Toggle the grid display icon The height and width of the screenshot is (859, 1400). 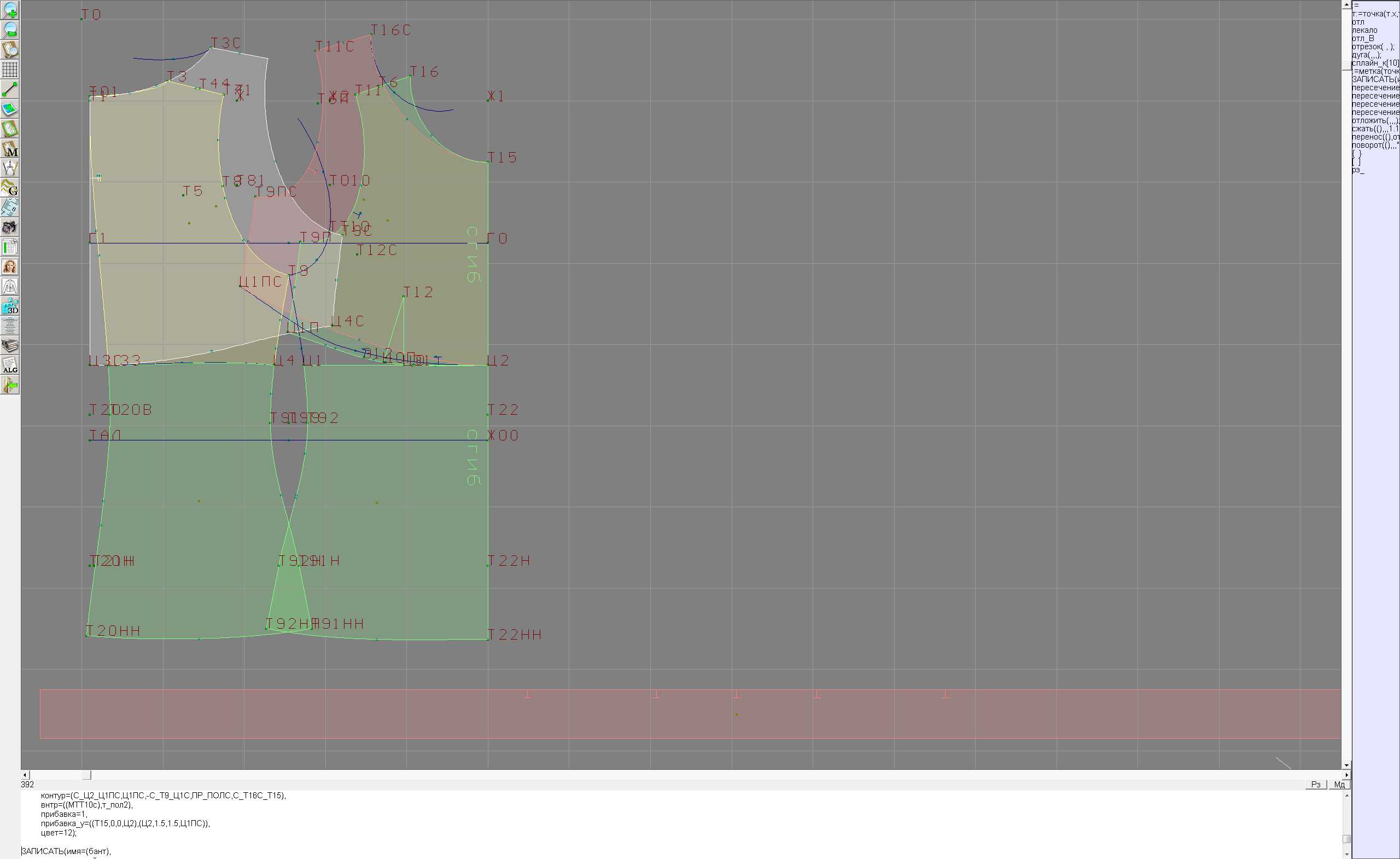click(10, 69)
